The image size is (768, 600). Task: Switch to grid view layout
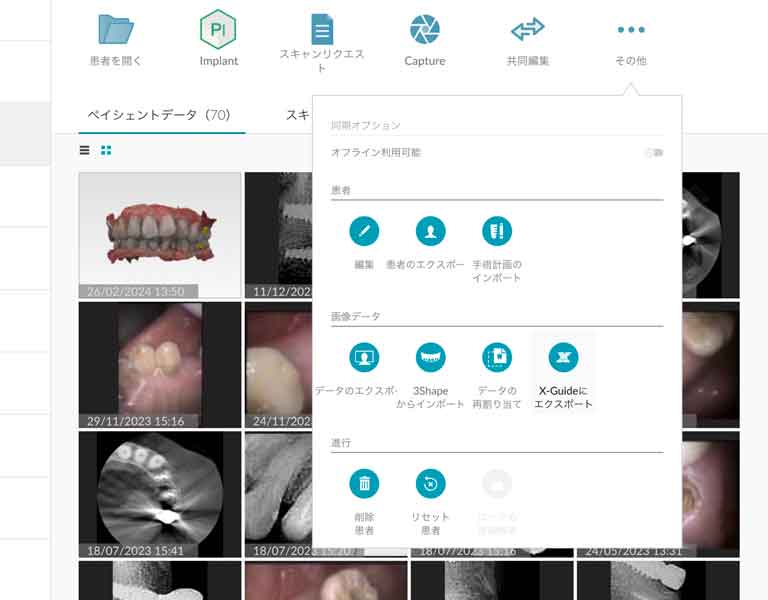click(x=106, y=150)
